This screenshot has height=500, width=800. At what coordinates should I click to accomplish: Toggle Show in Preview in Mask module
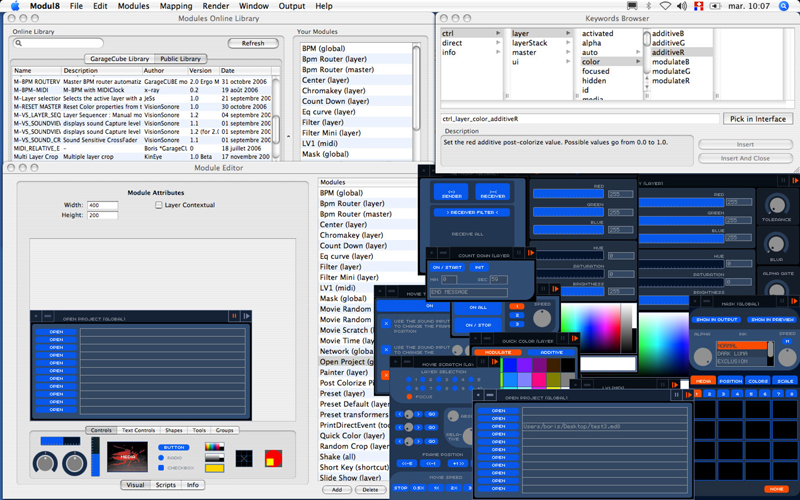772,319
